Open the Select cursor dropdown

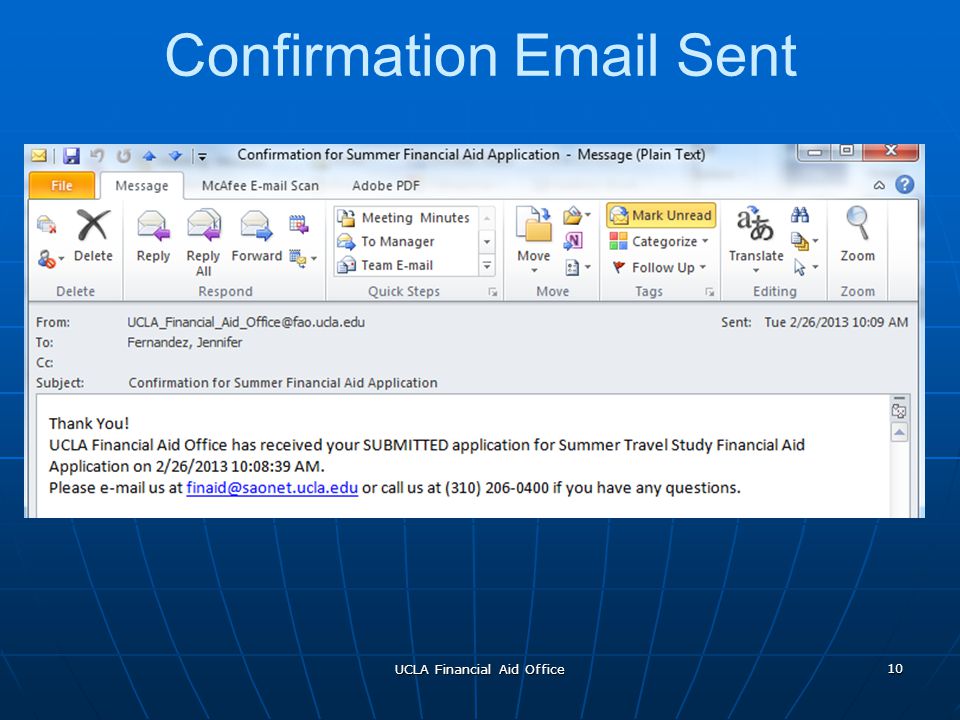tap(806, 267)
